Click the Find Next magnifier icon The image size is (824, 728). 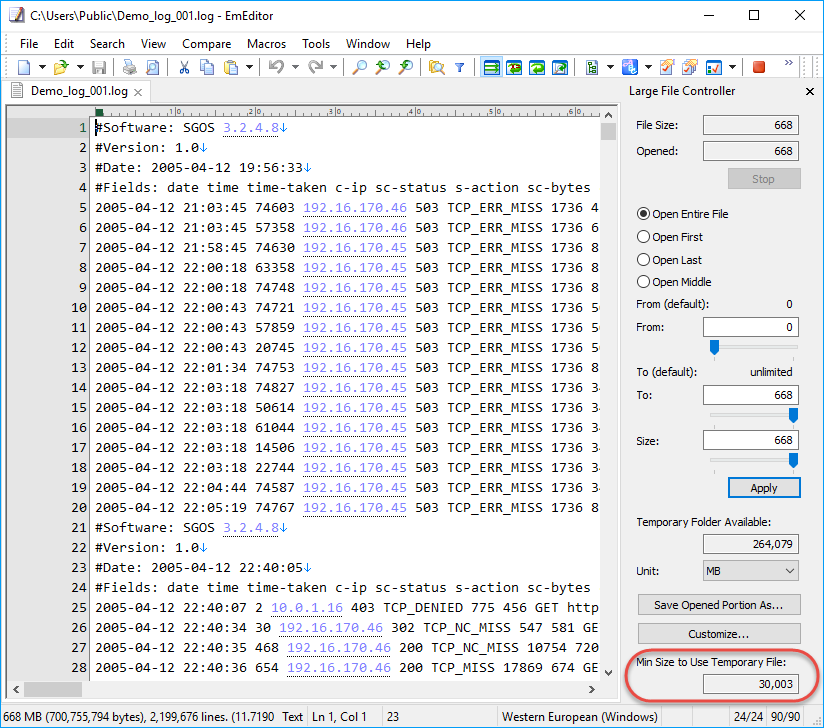[406, 67]
